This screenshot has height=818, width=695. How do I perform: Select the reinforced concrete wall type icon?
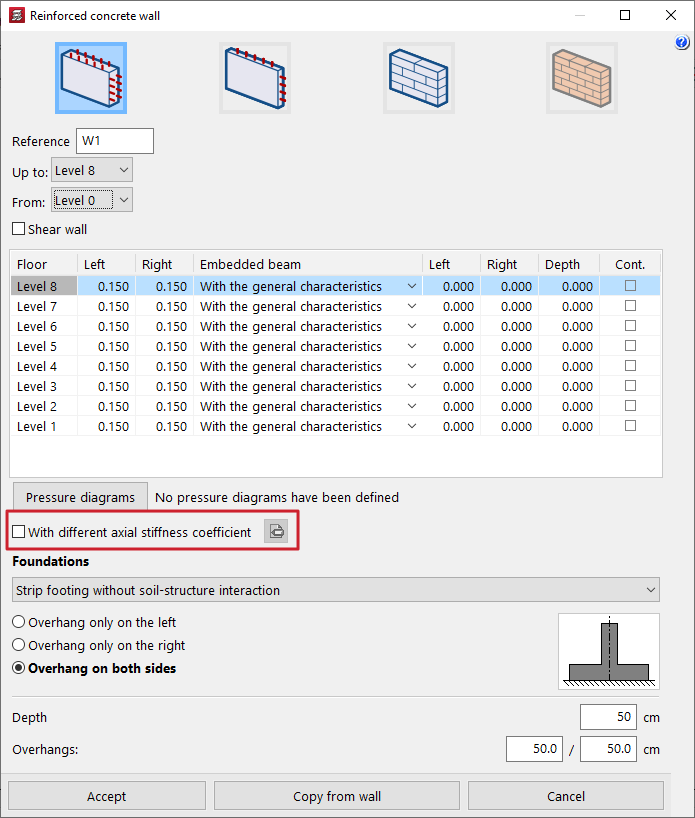click(x=91, y=78)
